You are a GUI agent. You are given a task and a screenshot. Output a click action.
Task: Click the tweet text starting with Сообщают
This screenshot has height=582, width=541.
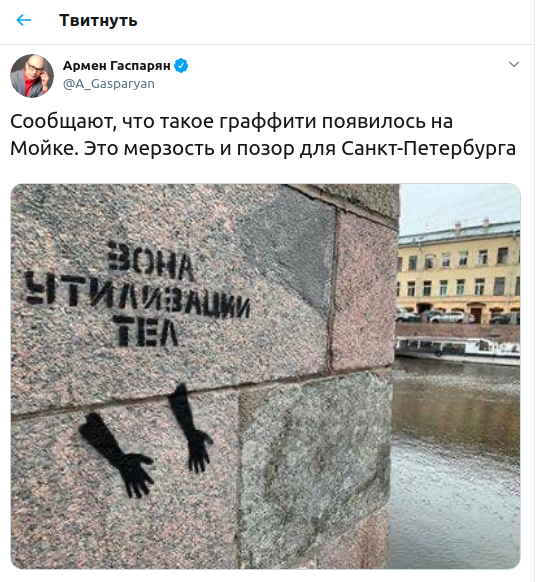point(263,135)
